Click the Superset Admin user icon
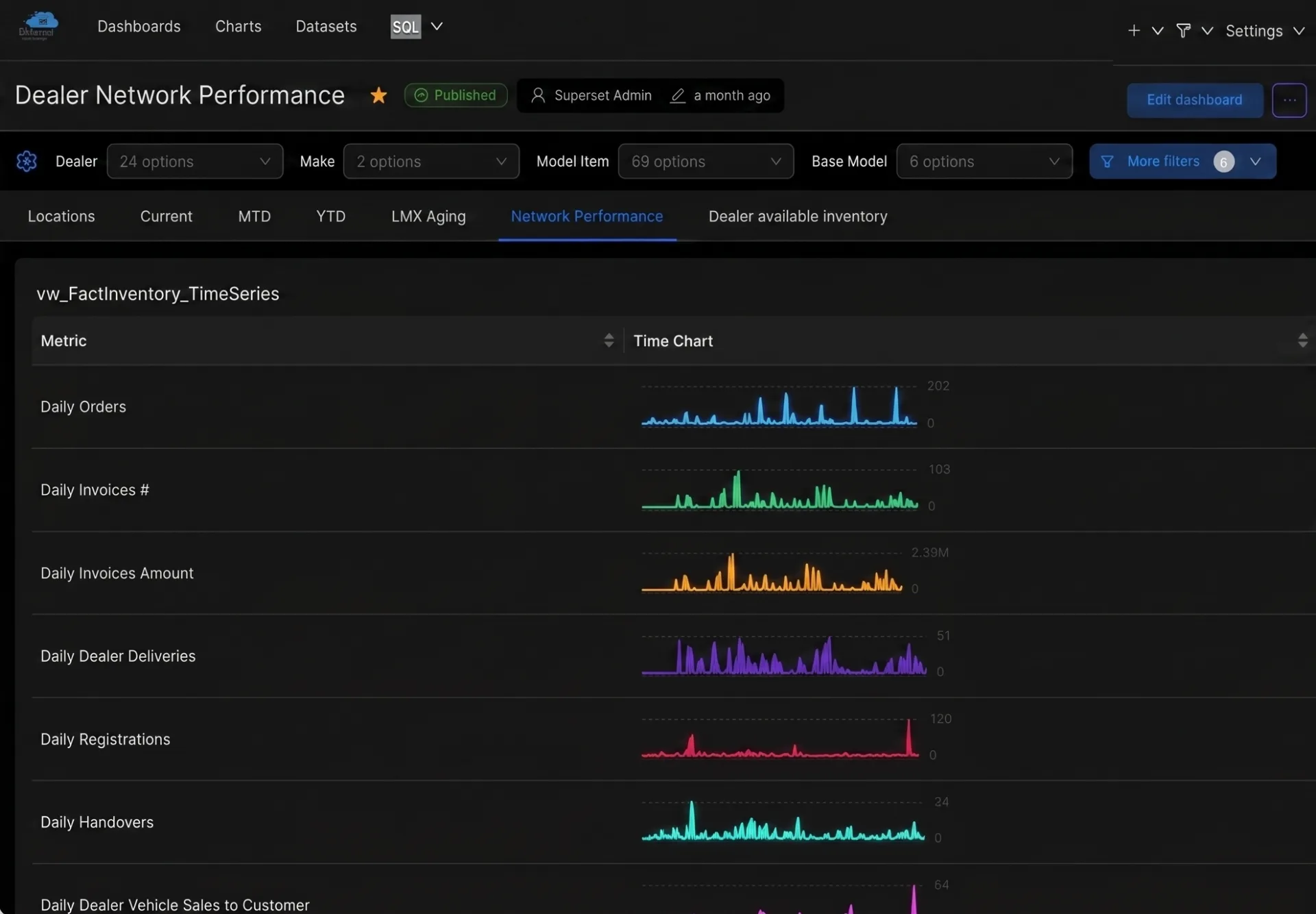Image resolution: width=1316 pixels, height=914 pixels. 538,95
